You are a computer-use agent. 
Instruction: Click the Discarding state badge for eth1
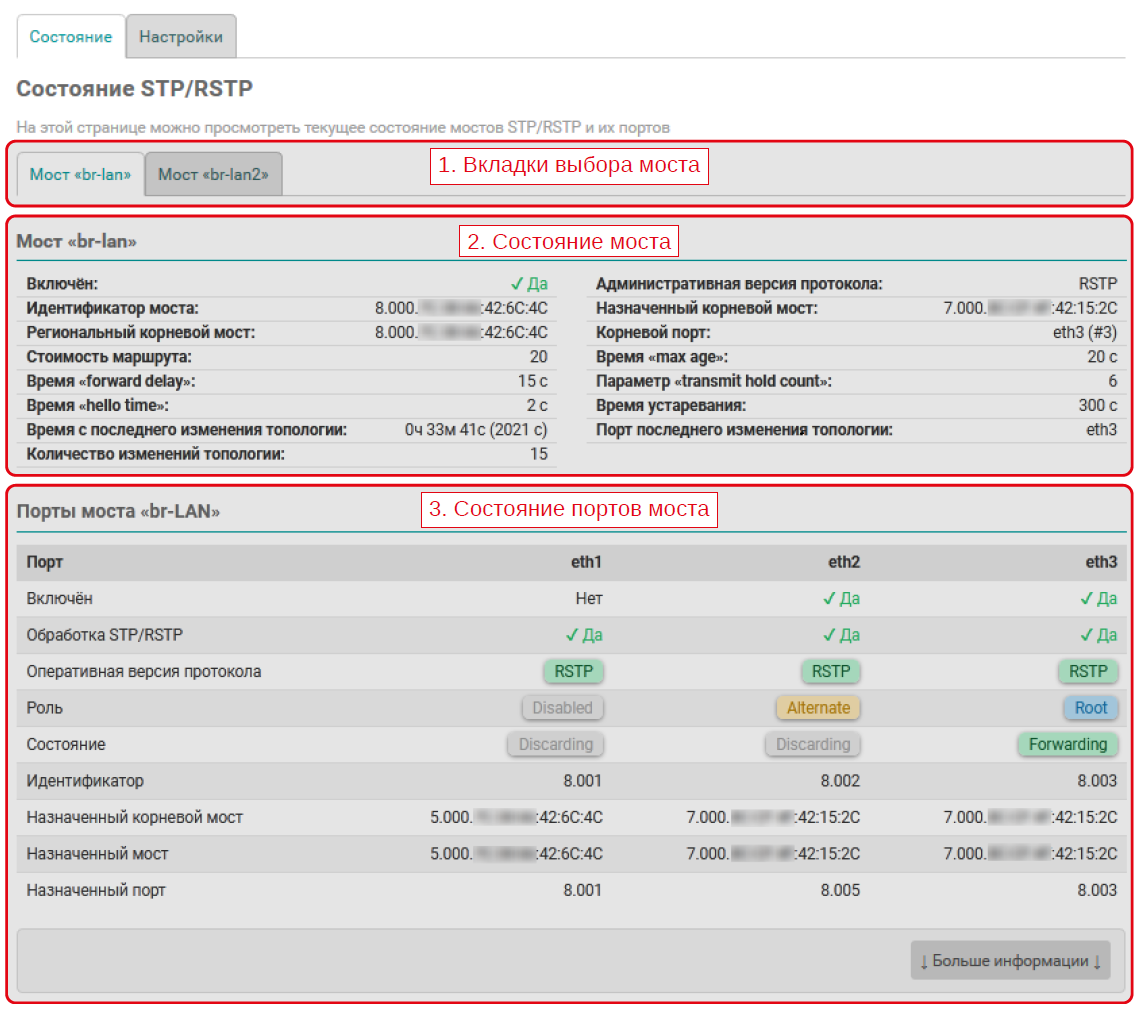click(x=555, y=744)
